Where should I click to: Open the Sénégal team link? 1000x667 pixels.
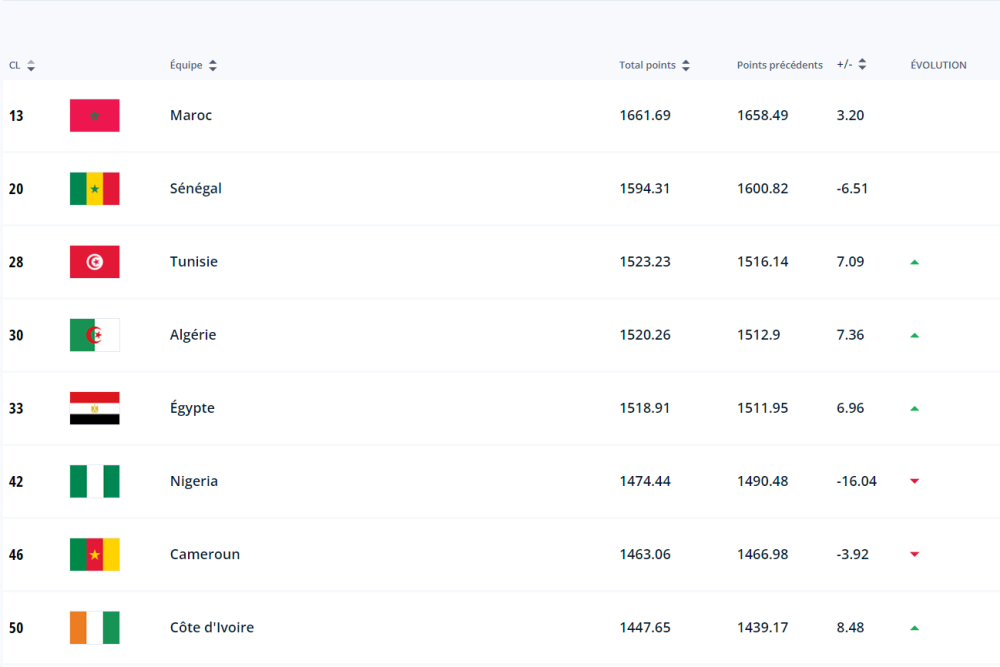(196, 188)
